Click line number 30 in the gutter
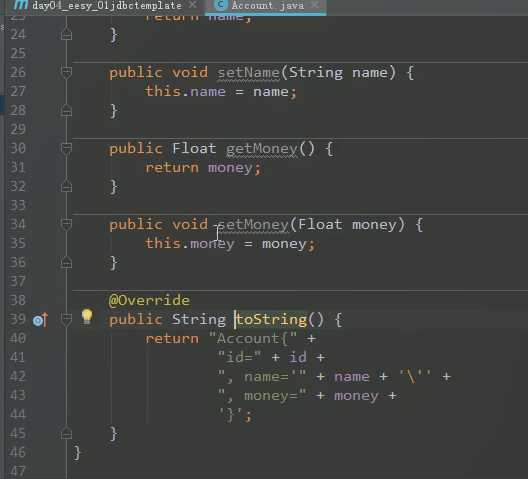 pos(18,149)
